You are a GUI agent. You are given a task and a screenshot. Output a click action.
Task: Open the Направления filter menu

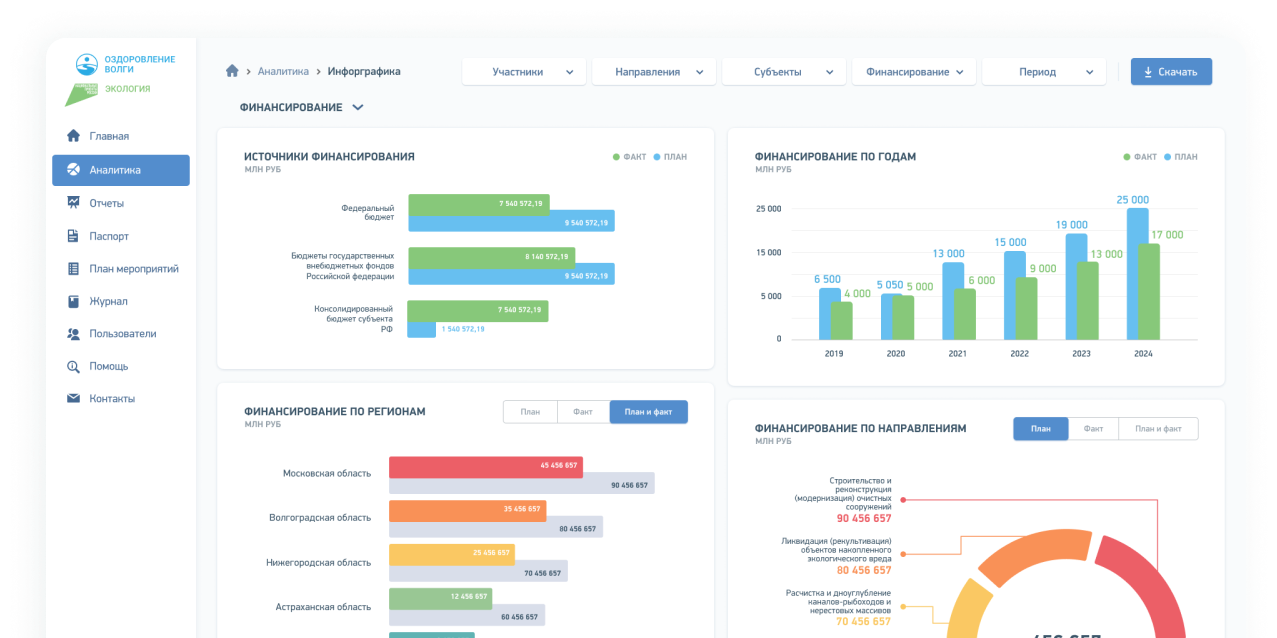(x=653, y=72)
